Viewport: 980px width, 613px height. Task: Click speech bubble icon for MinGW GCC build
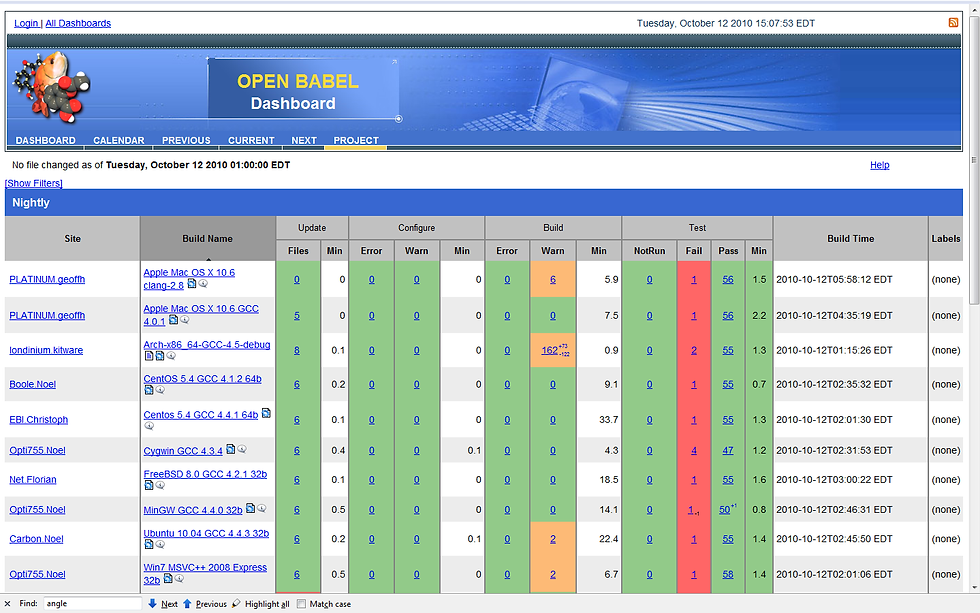click(262, 508)
